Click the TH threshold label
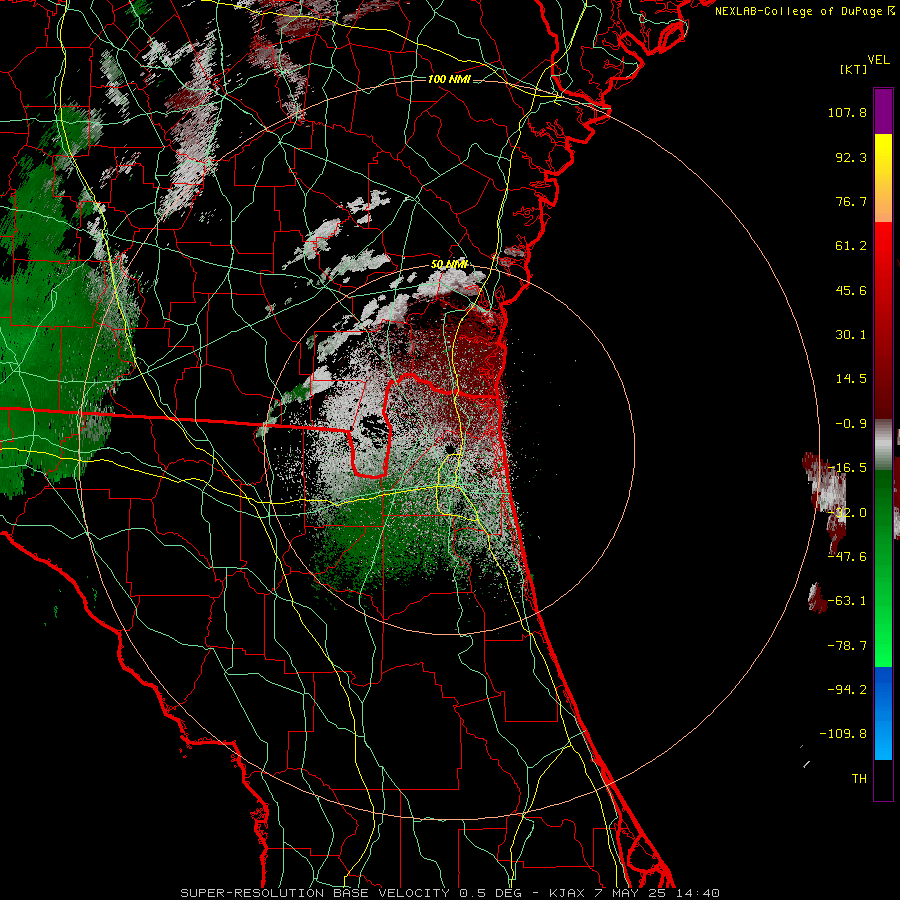This screenshot has height=900, width=900. [859, 779]
